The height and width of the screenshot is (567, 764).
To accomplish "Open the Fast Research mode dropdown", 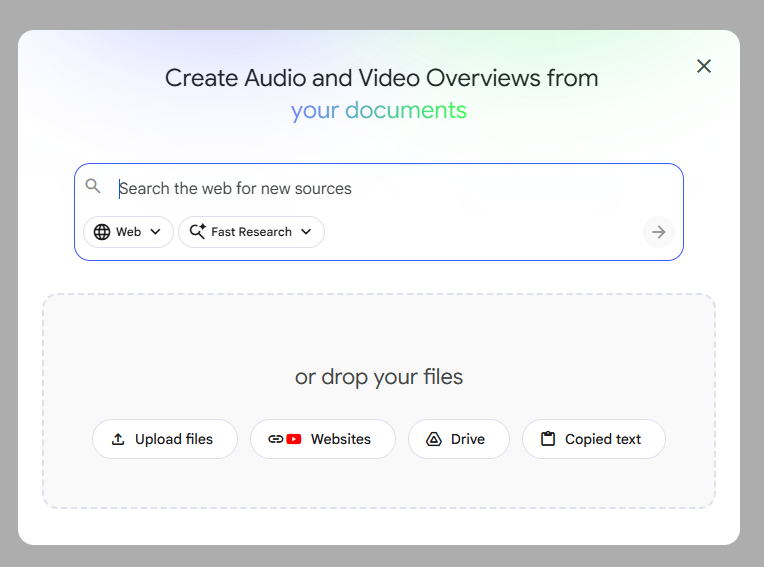I will pos(252,232).
